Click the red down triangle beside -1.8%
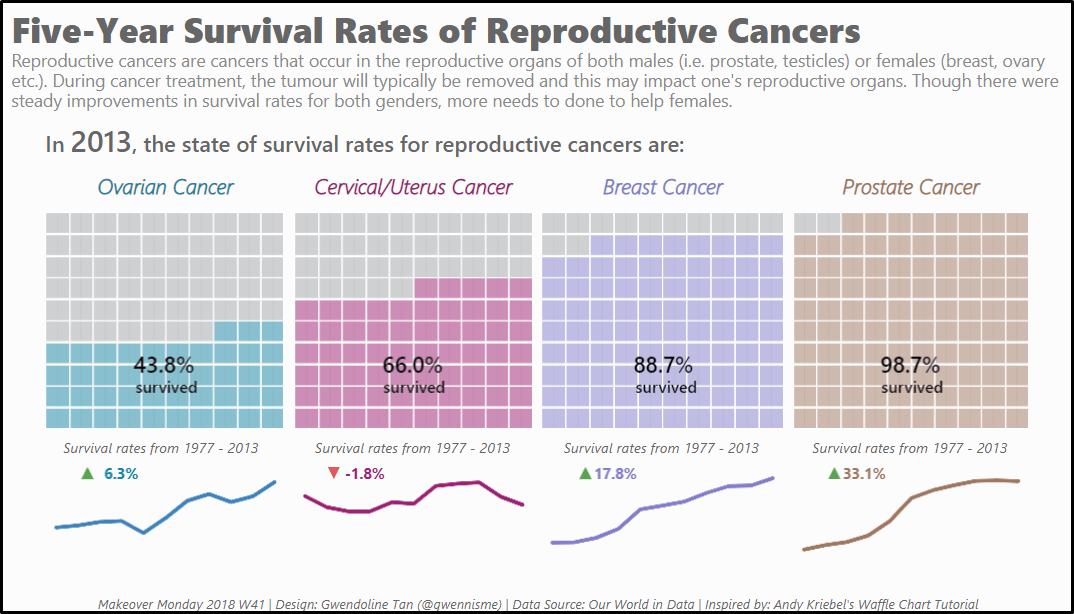 (334, 473)
